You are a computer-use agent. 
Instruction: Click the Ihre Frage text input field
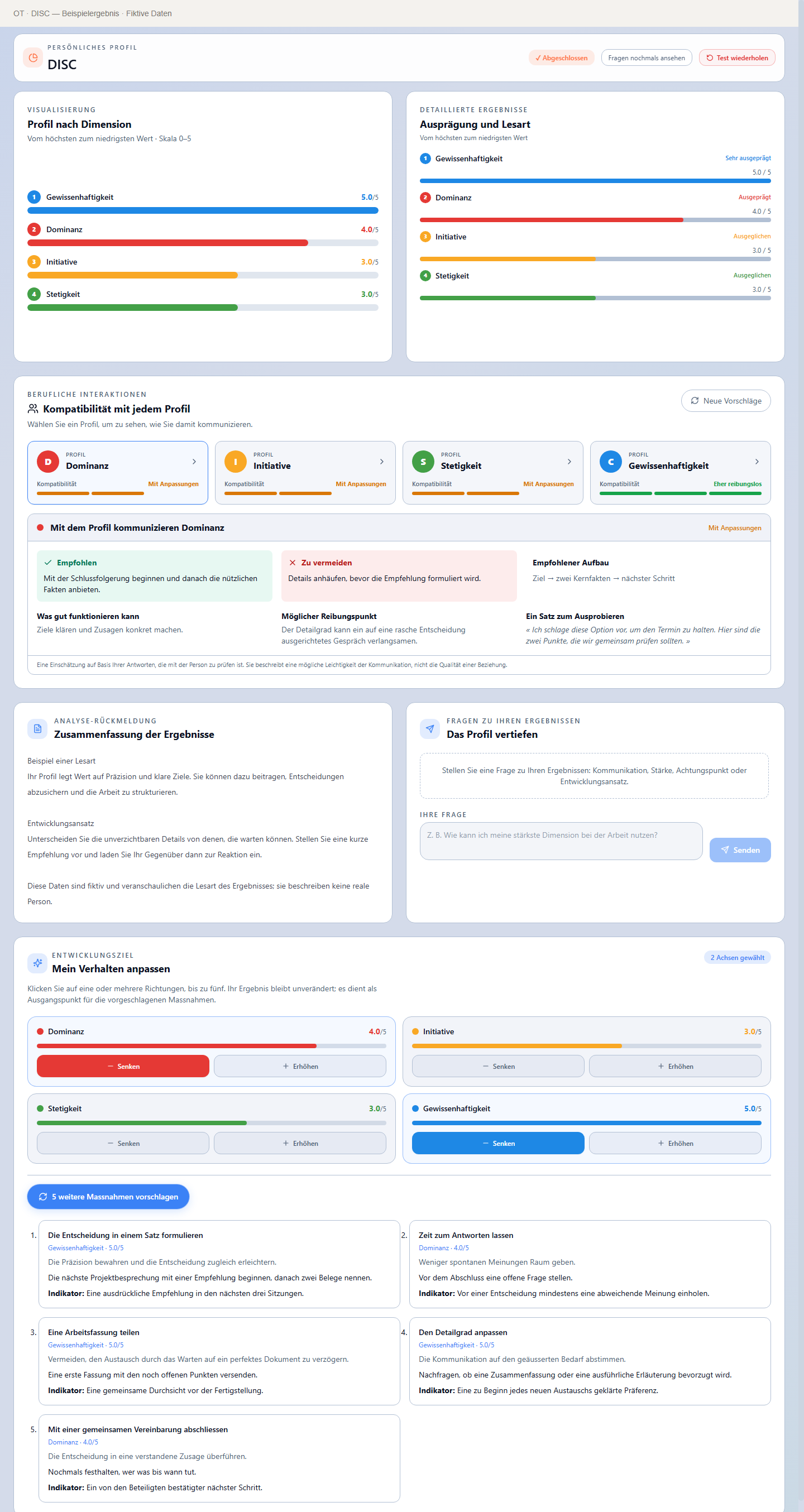coord(561,841)
